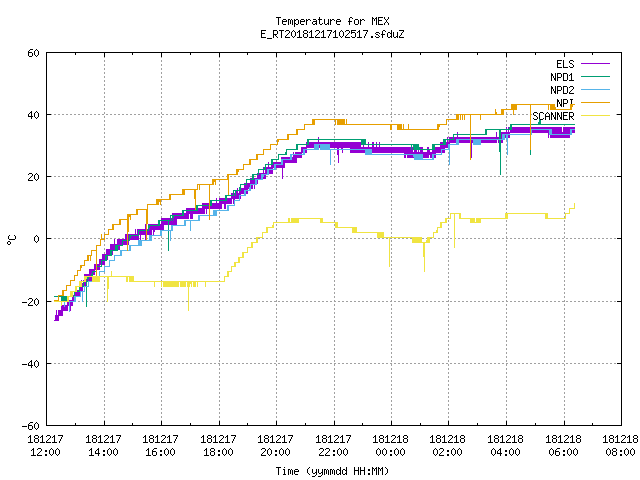640x480 pixels.
Task: Click the ELS legend label
Action: (565, 64)
